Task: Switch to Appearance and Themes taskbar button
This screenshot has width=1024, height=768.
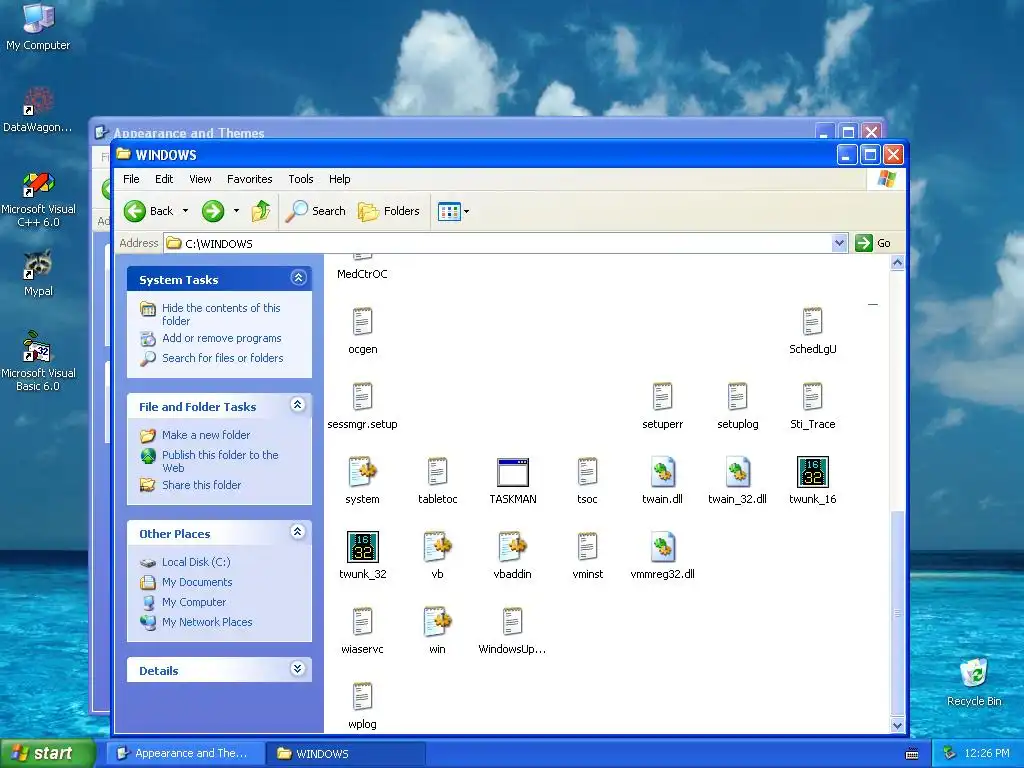Action: [185, 754]
